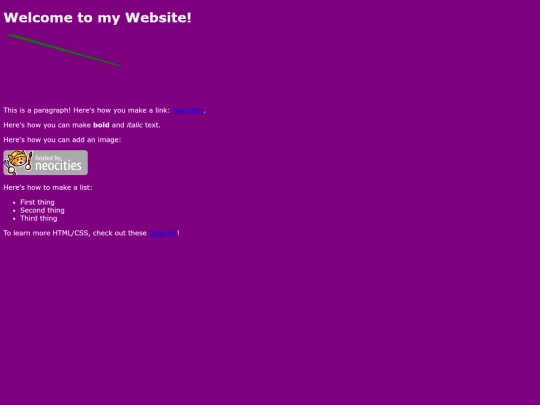
Task: Click the text Here's how you can add an image:
Action: pos(62,140)
